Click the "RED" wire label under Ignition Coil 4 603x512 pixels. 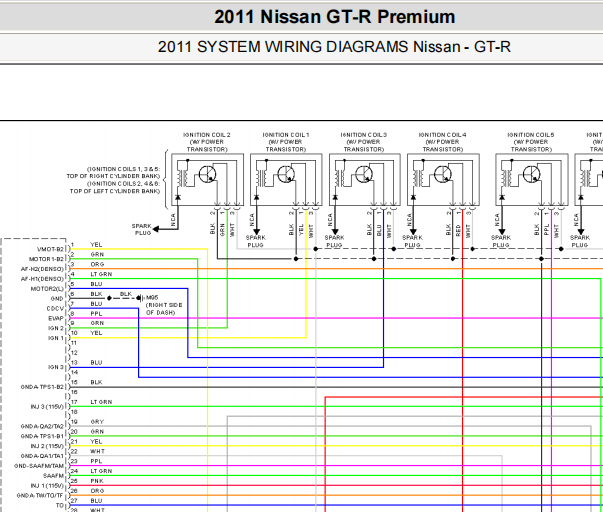pyautogui.click(x=458, y=230)
